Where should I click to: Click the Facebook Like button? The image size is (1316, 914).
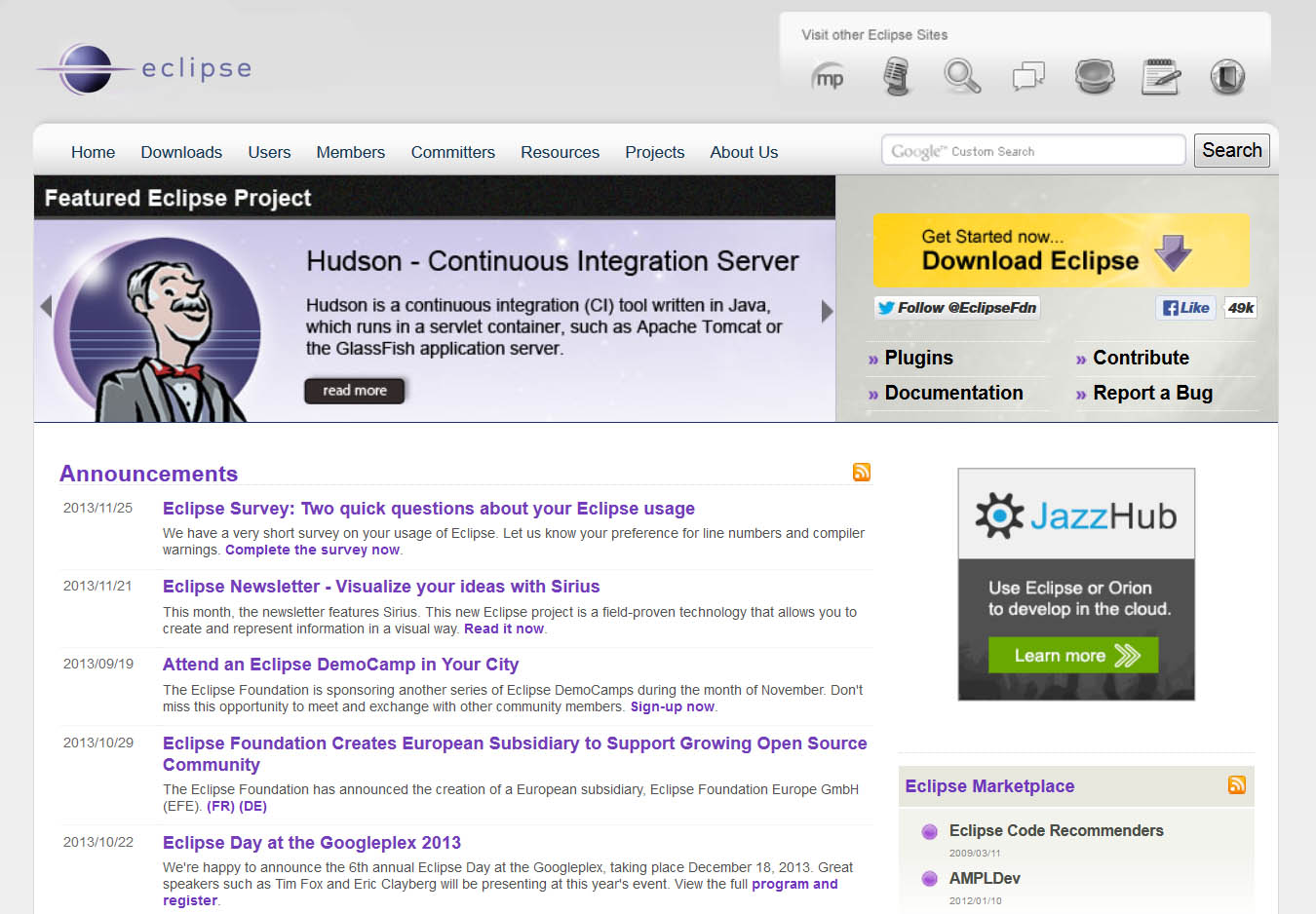[1185, 308]
